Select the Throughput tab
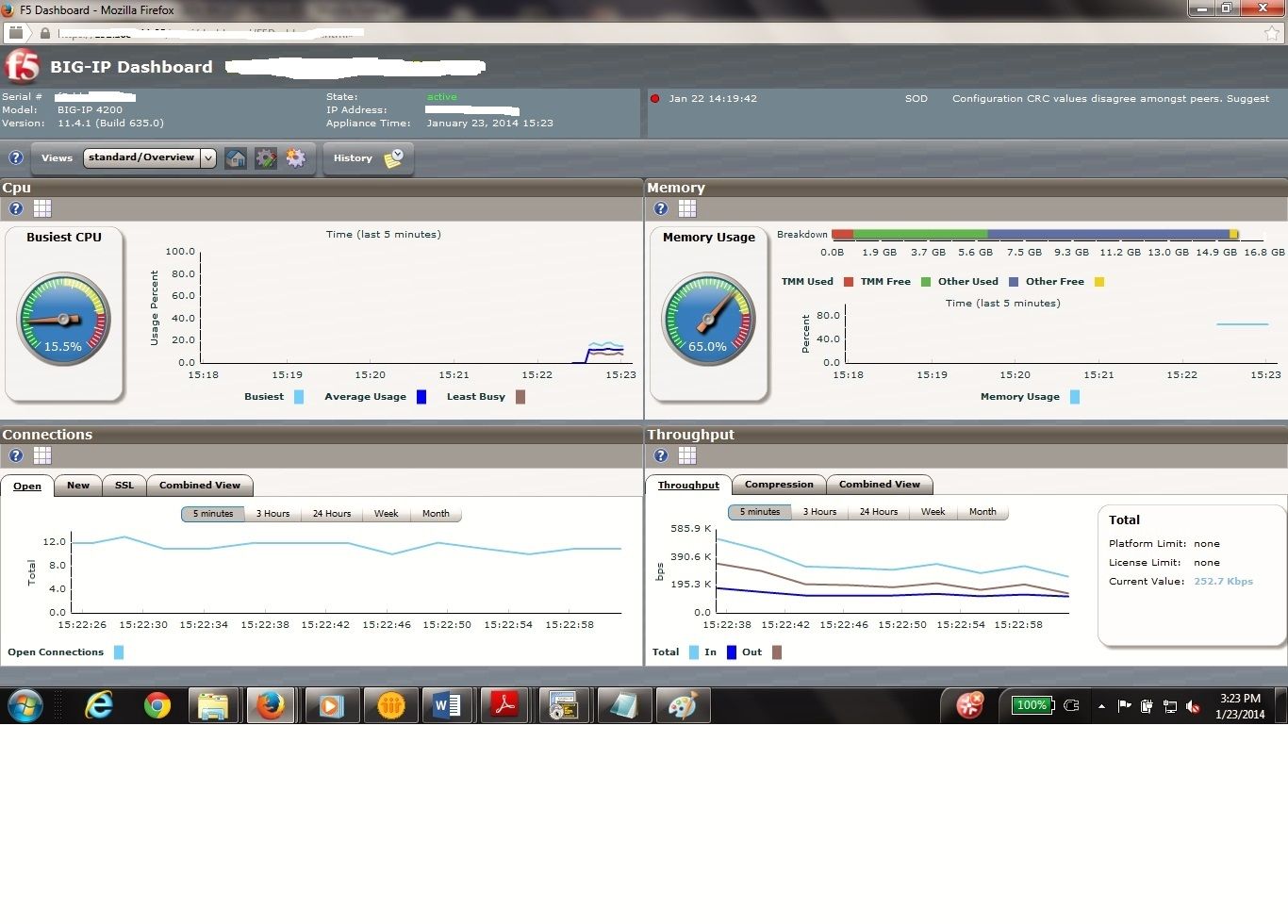Viewport: 1288px width, 924px height. [x=688, y=485]
